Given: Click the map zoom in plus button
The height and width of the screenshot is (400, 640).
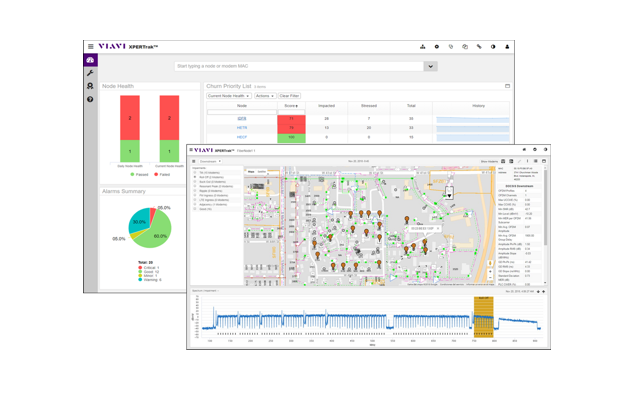Looking at the screenshot, I should tap(490, 271).
